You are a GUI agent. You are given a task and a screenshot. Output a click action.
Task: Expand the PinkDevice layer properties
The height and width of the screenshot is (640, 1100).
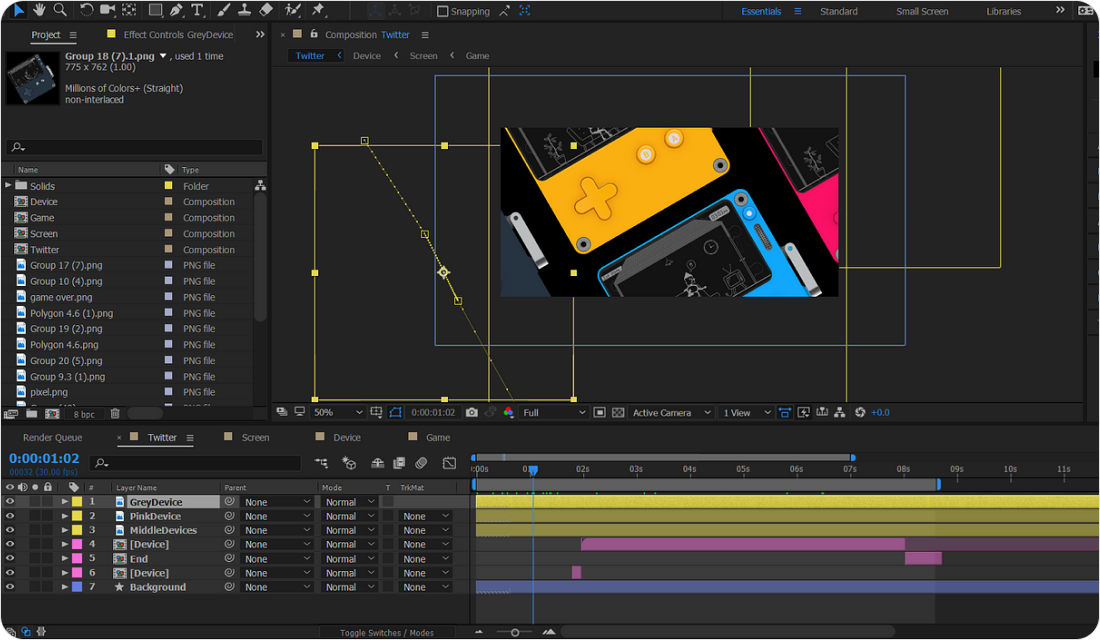coord(65,516)
